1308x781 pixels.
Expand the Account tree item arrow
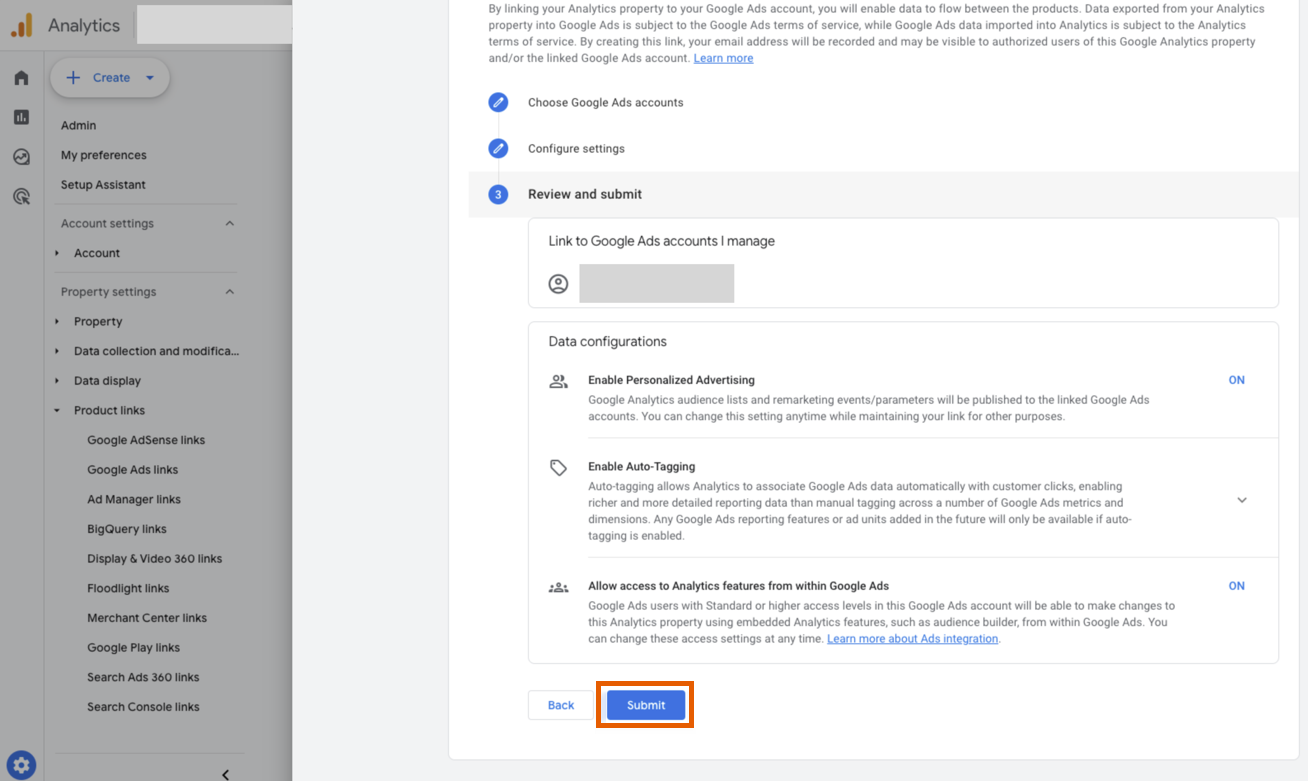point(57,253)
